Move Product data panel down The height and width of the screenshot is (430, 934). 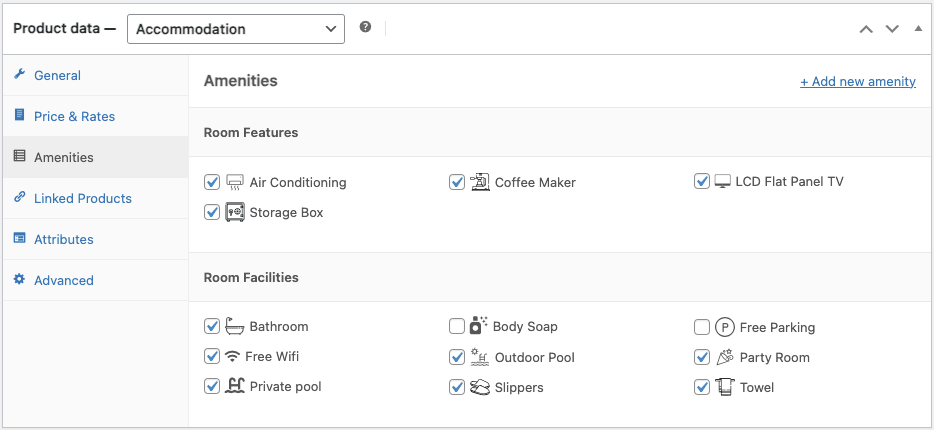coord(892,29)
